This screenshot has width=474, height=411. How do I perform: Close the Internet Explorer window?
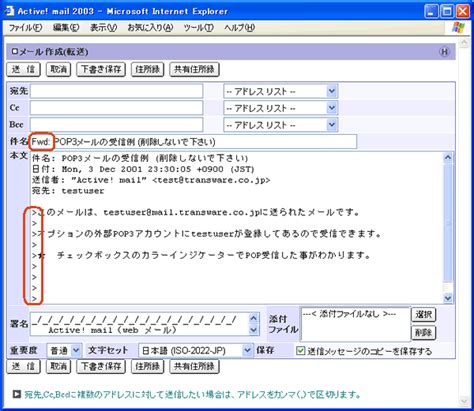[x=463, y=11]
